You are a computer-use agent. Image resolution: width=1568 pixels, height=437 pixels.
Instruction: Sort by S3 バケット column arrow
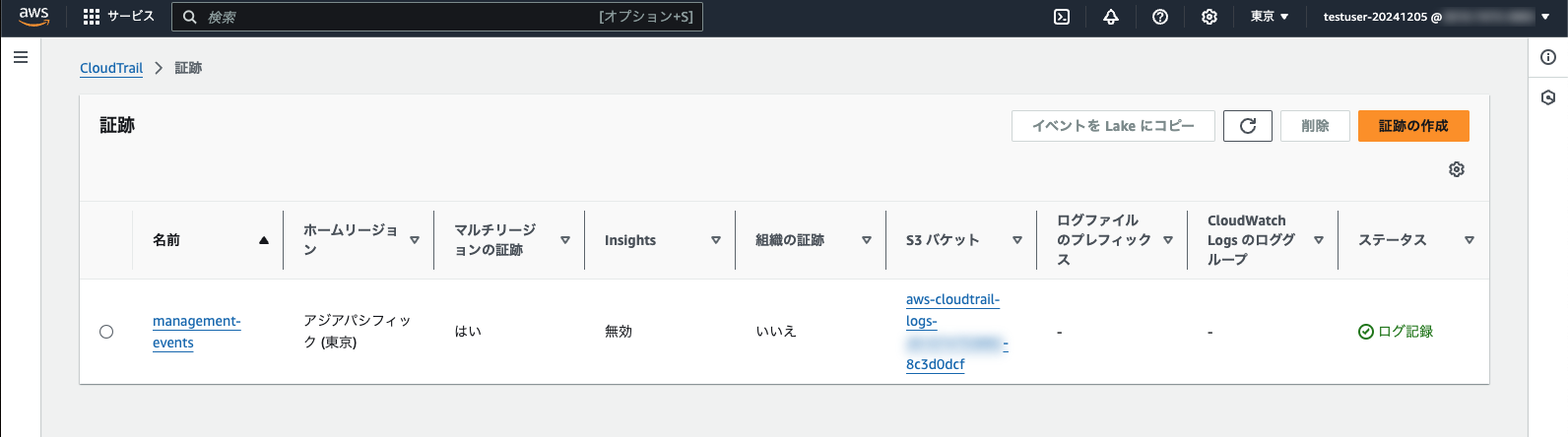[x=1017, y=240]
